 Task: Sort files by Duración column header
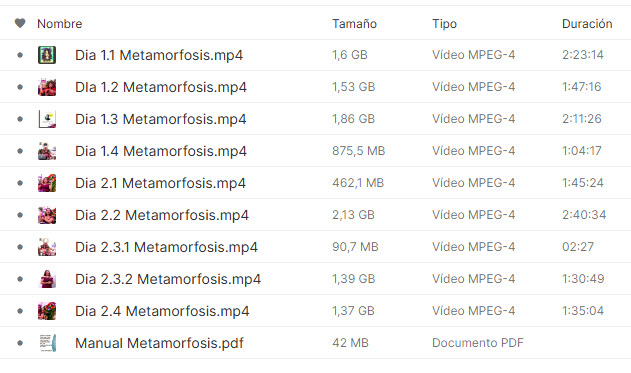click(587, 24)
